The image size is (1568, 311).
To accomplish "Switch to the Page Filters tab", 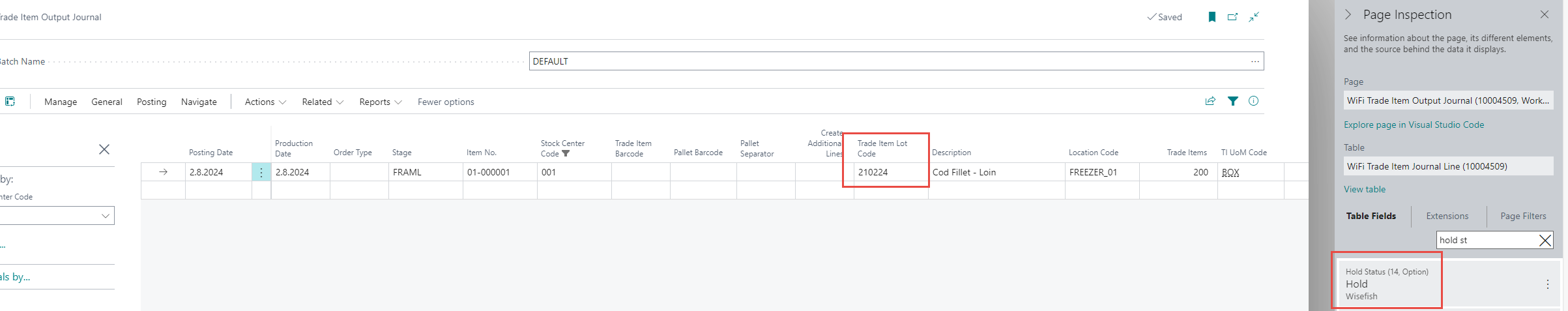I will (1522, 216).
